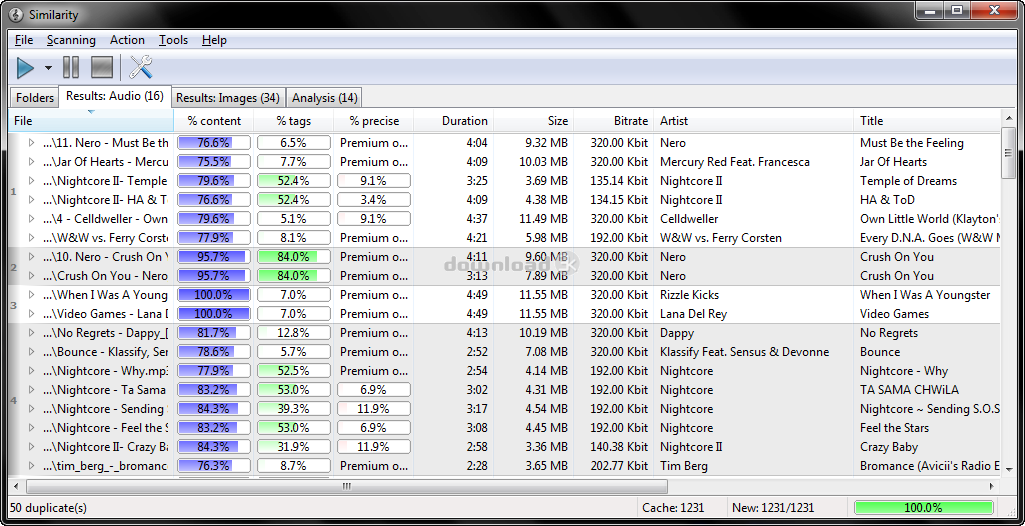The width and height of the screenshot is (1025, 526).
Task: Expand the Jar Of Hearts - Mercury row
Action: coord(31,161)
